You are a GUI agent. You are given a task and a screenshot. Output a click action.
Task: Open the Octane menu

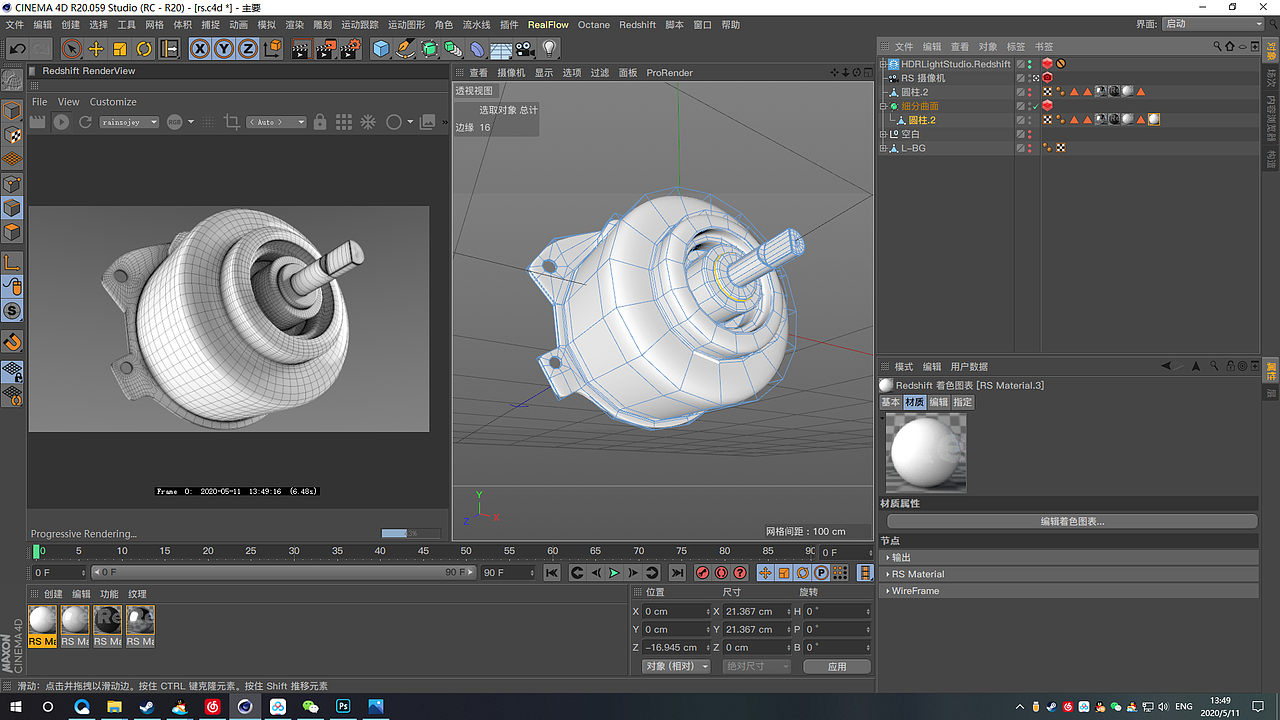point(594,25)
